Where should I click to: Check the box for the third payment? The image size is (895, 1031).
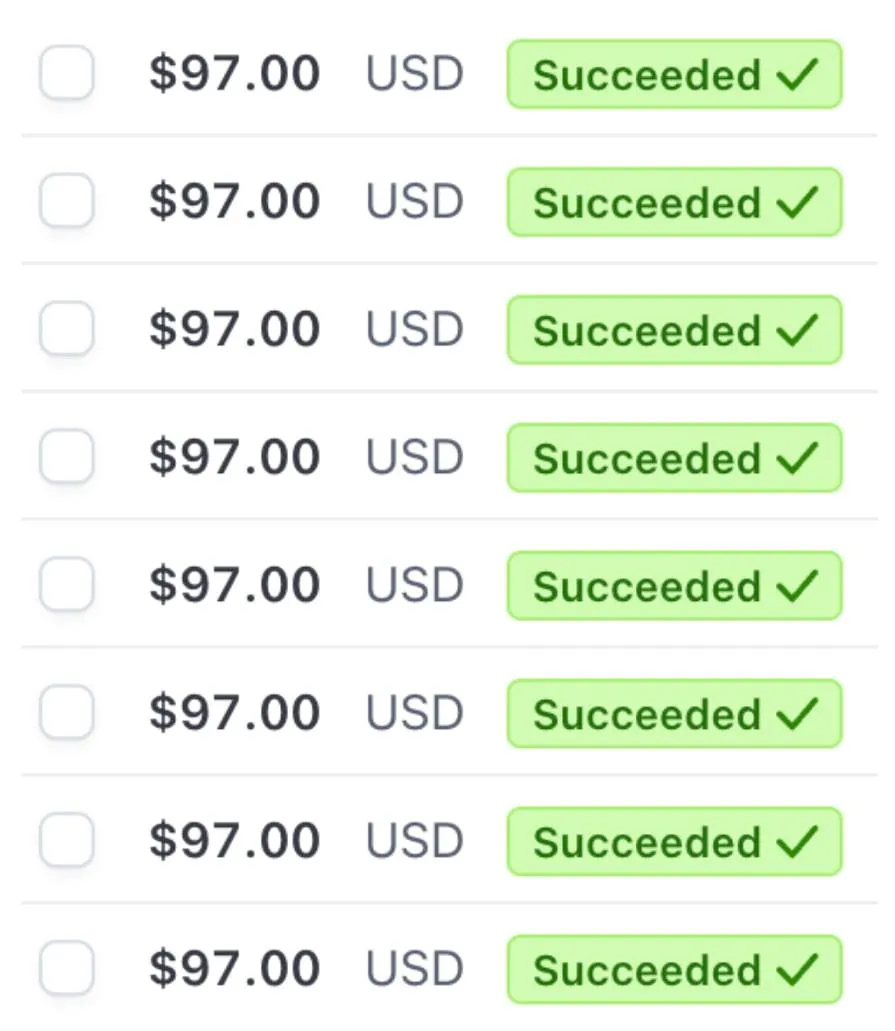click(67, 329)
